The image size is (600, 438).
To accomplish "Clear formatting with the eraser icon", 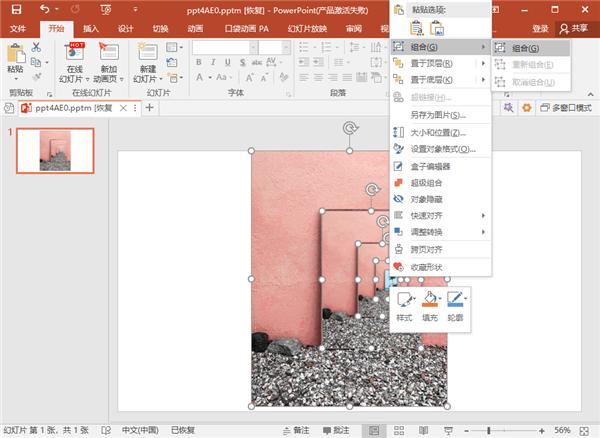I will tap(284, 77).
